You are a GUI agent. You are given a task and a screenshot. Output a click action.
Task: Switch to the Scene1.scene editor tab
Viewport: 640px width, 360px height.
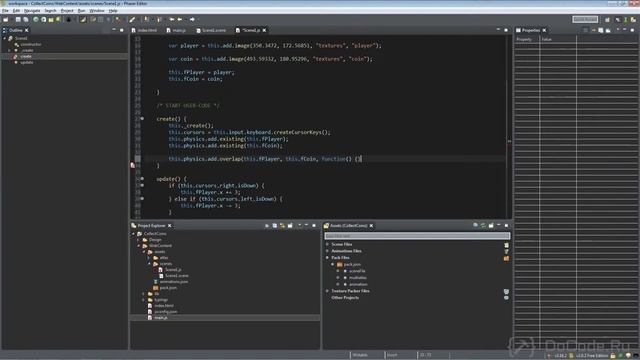(211, 30)
